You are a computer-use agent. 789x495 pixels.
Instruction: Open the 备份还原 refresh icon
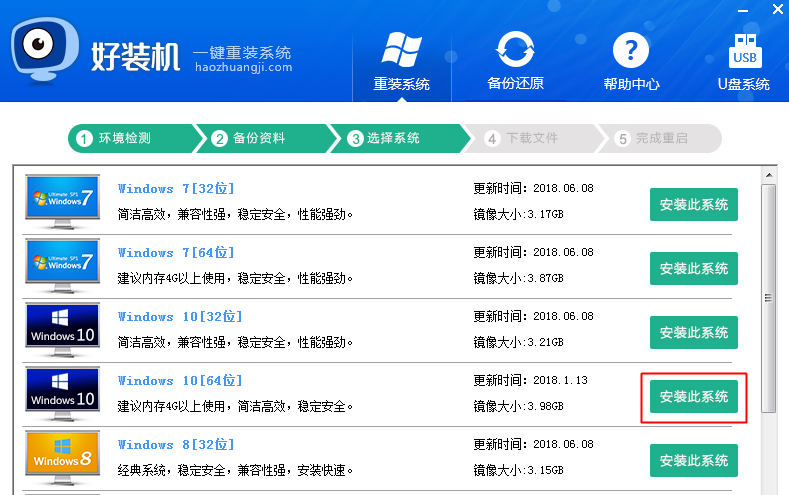(x=515, y=49)
